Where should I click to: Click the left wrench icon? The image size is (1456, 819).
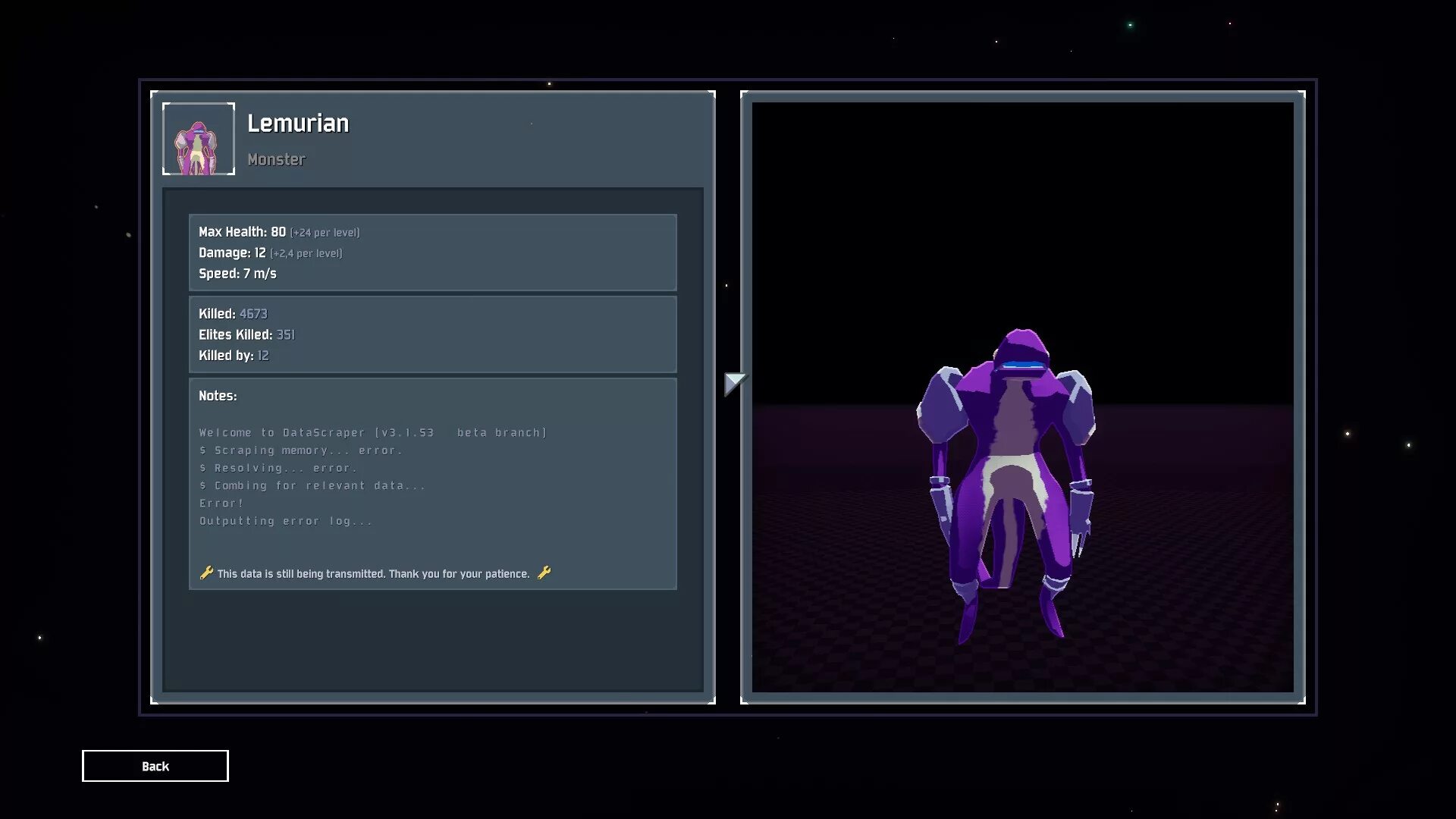[x=206, y=573]
